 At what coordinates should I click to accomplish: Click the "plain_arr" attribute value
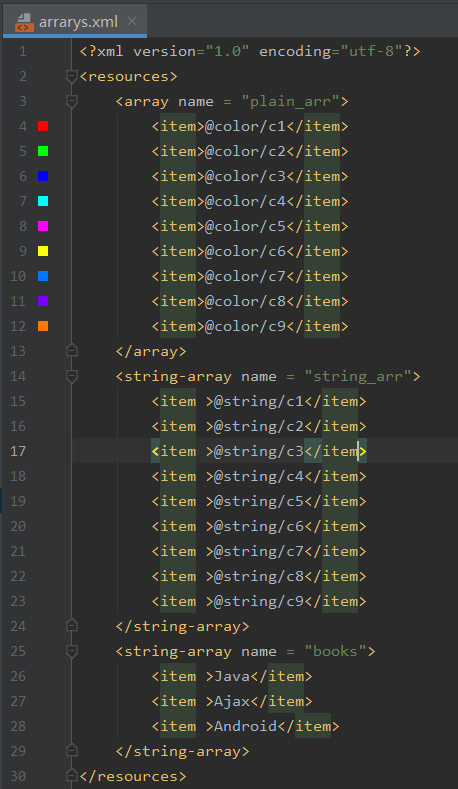[290, 102]
